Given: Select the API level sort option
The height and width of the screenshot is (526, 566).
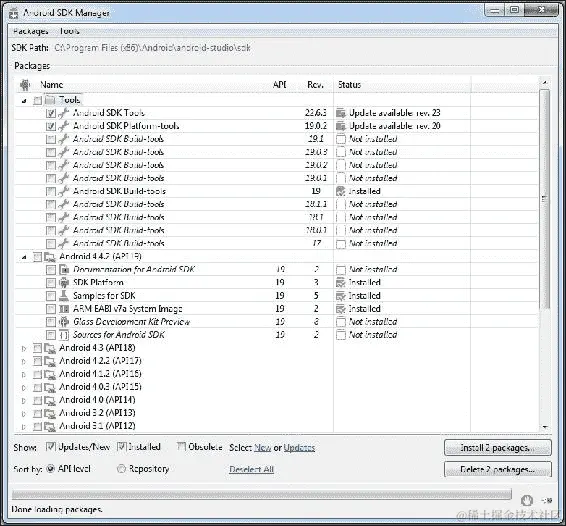Looking at the screenshot, I should (51, 469).
